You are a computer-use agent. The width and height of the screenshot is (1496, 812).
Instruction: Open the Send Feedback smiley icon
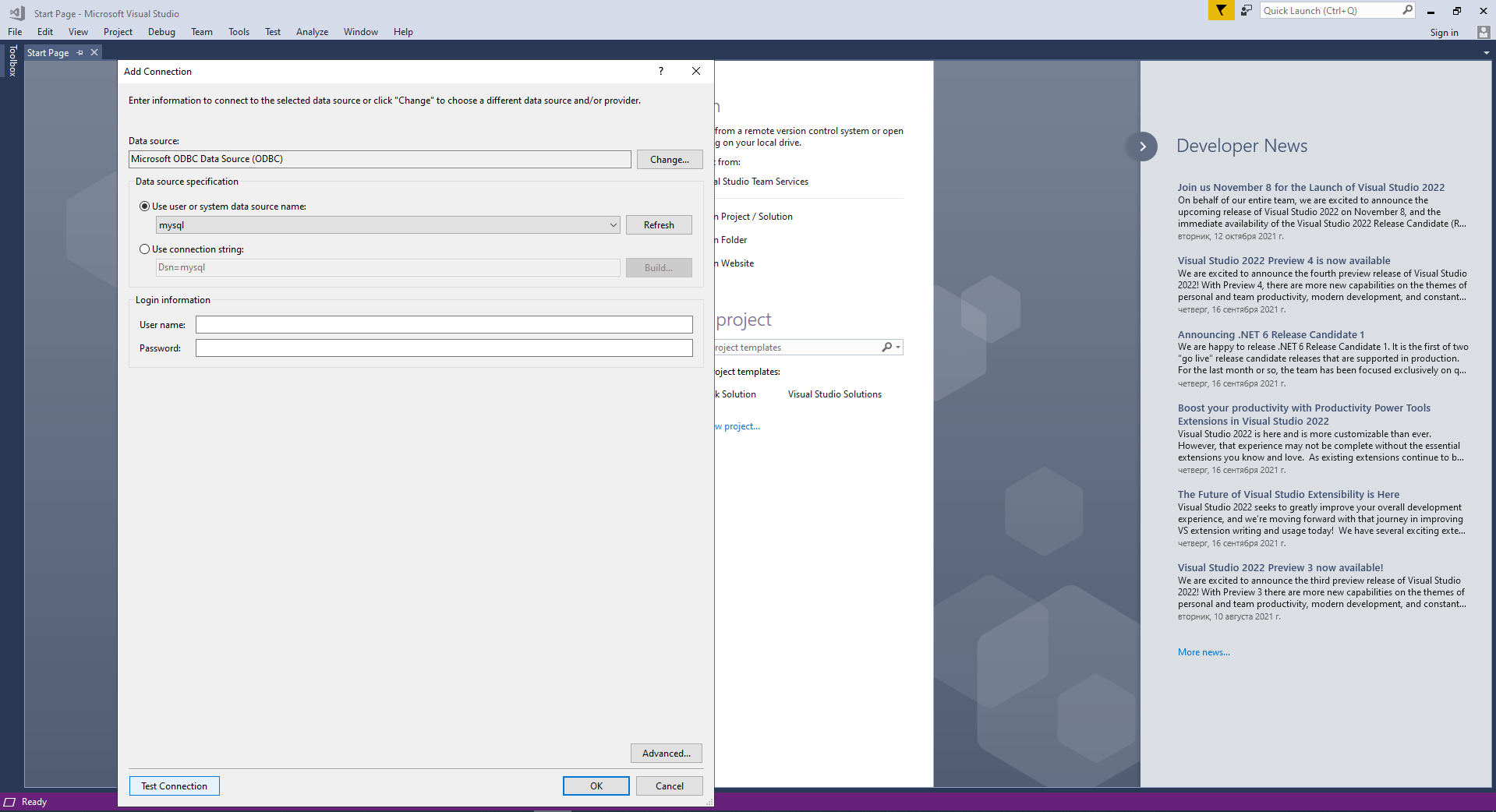[1245, 10]
